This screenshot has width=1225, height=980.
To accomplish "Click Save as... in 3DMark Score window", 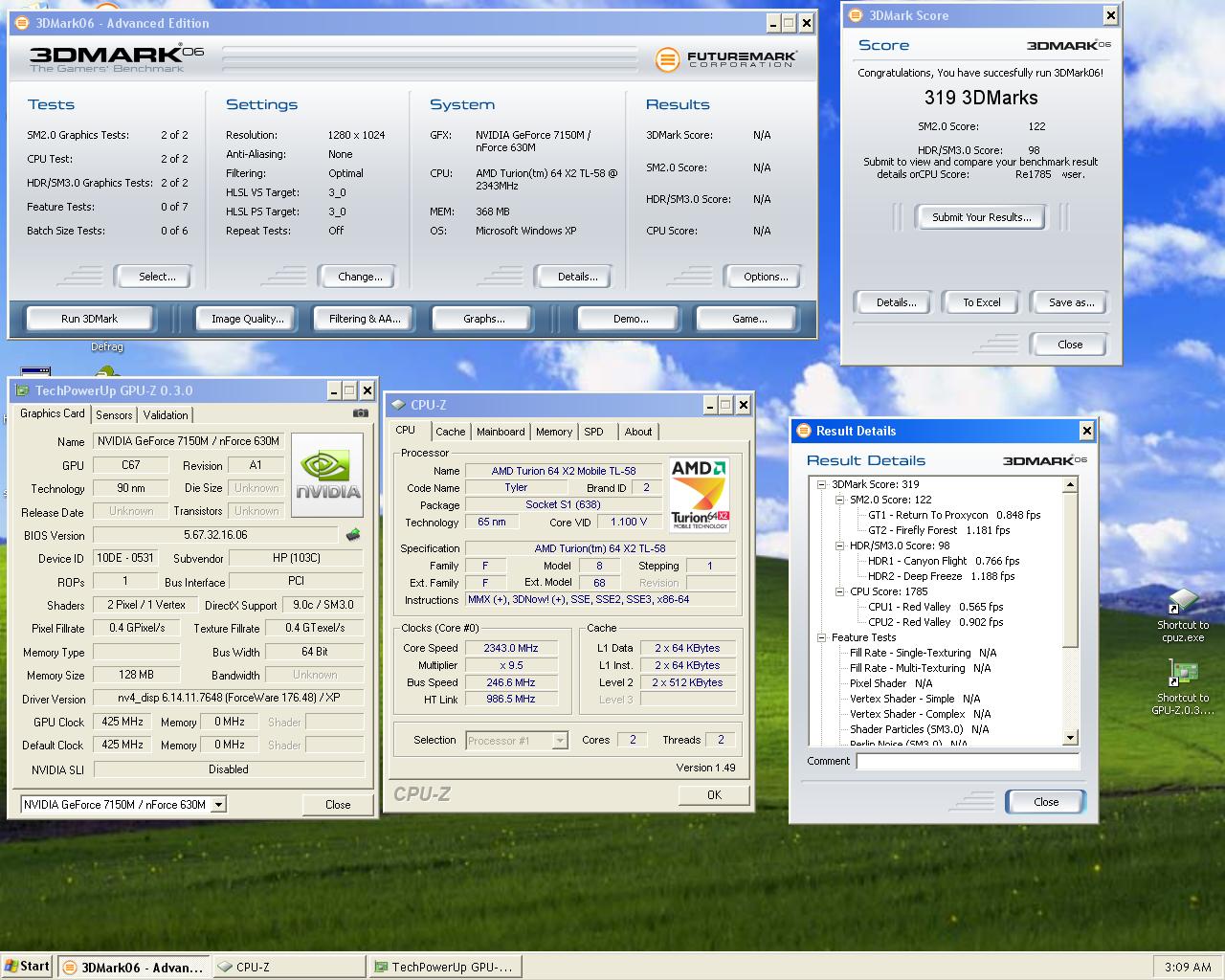I will [x=1071, y=302].
